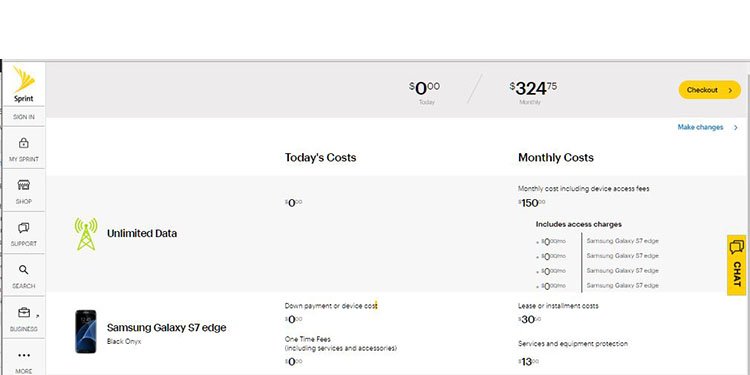
Task: Click the arrow on Checkout button
Action: pos(730,90)
